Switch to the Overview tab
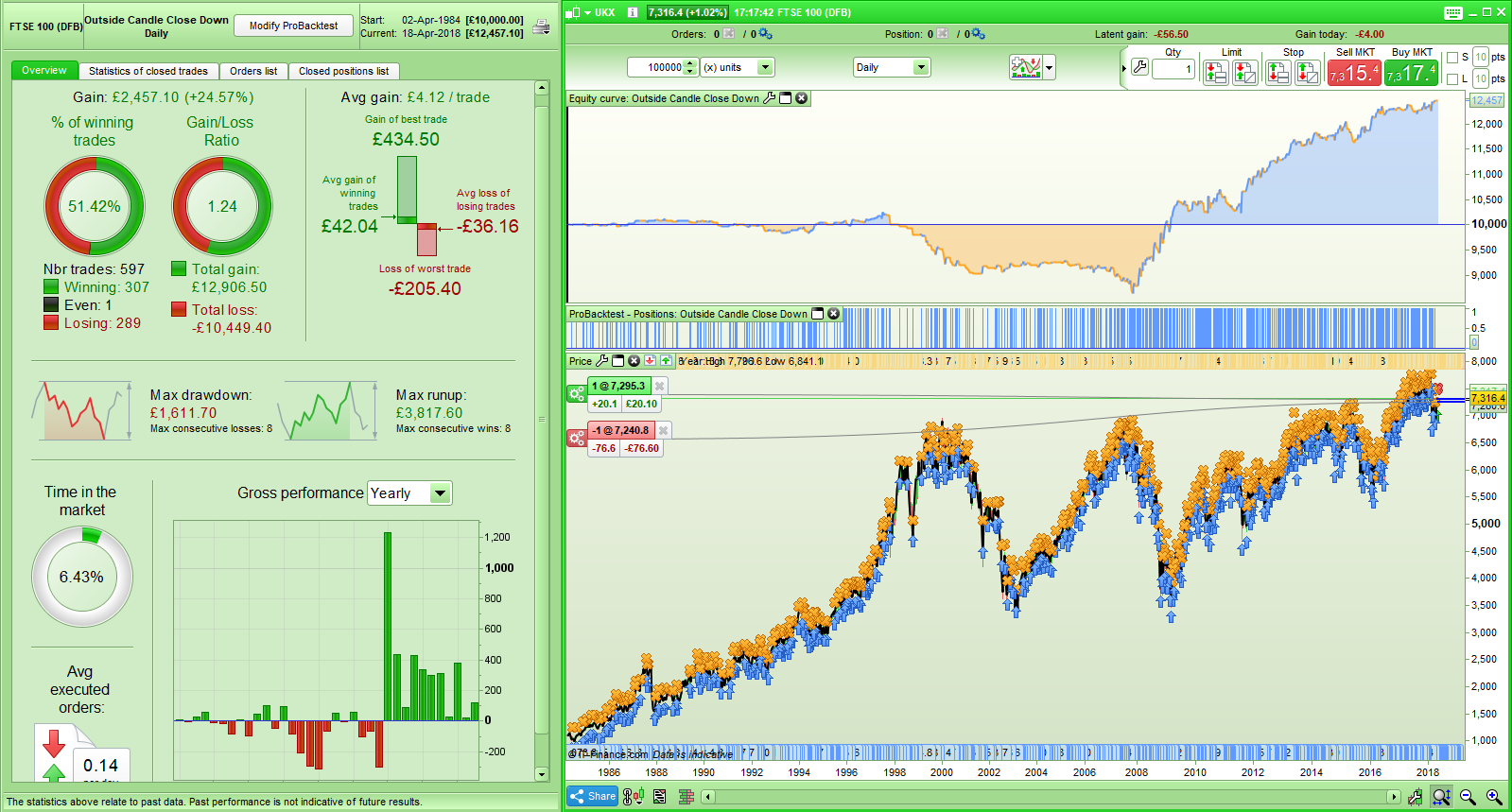1512x812 pixels. pos(44,71)
